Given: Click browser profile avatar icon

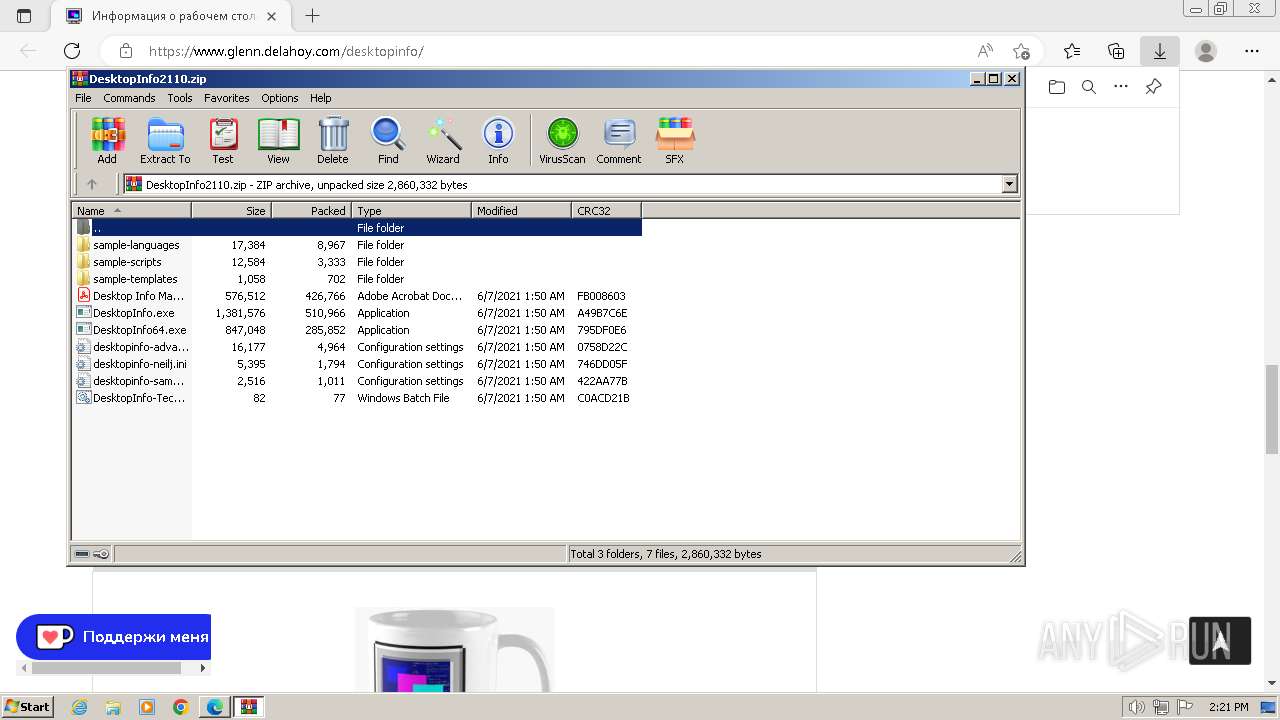Looking at the screenshot, I should click(x=1206, y=51).
